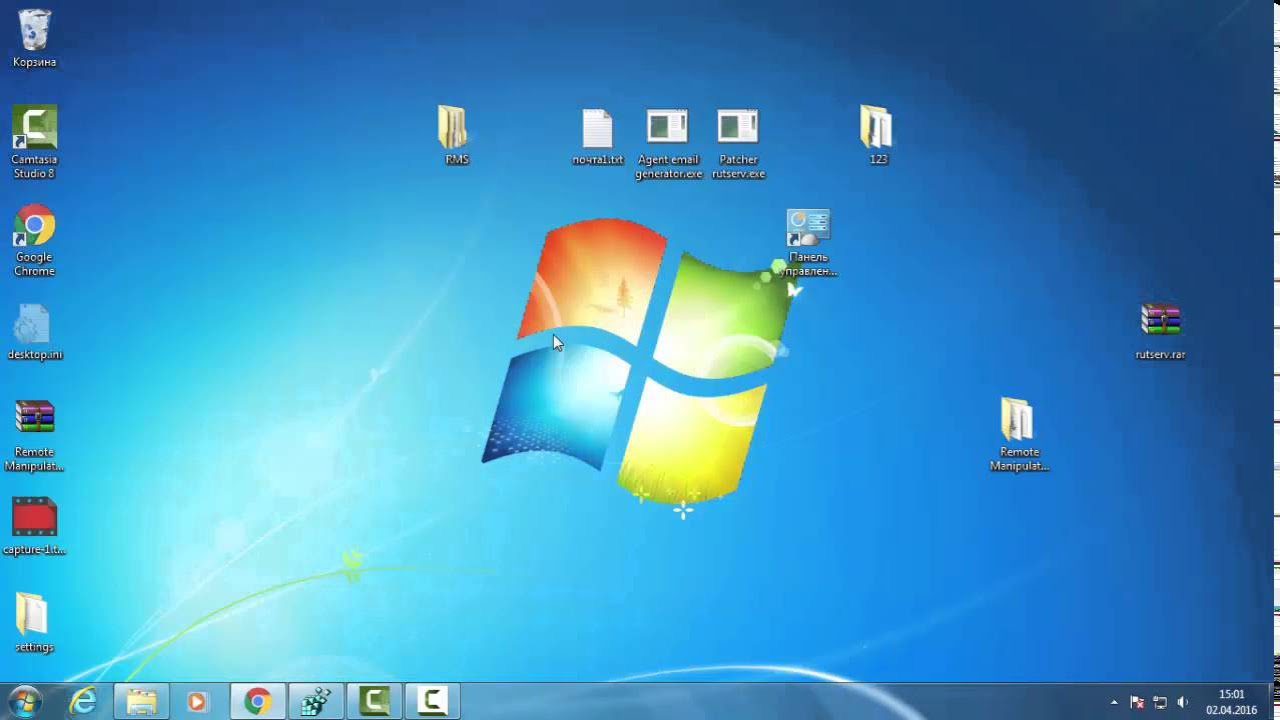
Task: Open the Action Center flag tray icon
Action: pyautogui.click(x=1137, y=702)
